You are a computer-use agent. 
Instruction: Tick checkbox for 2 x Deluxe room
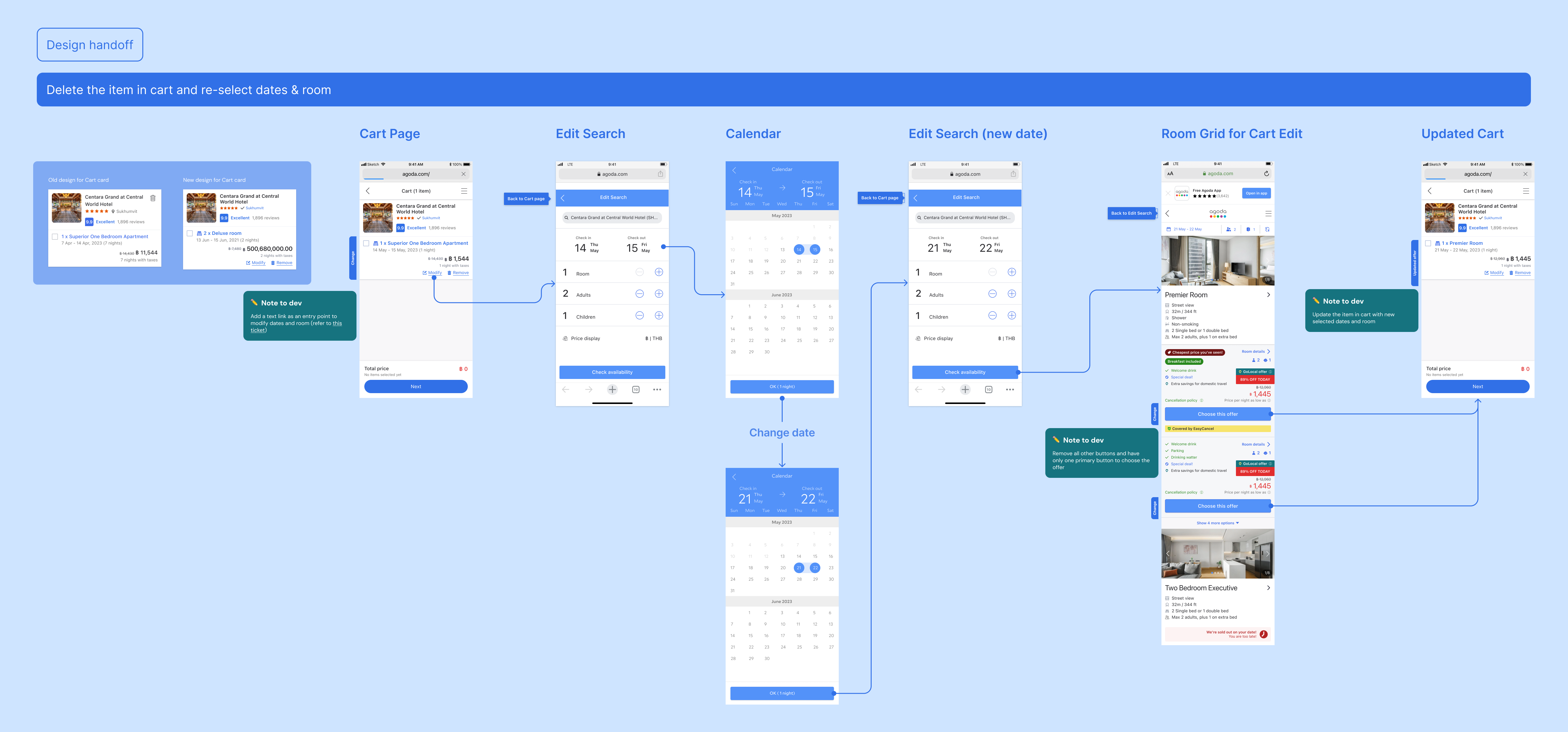[190, 233]
